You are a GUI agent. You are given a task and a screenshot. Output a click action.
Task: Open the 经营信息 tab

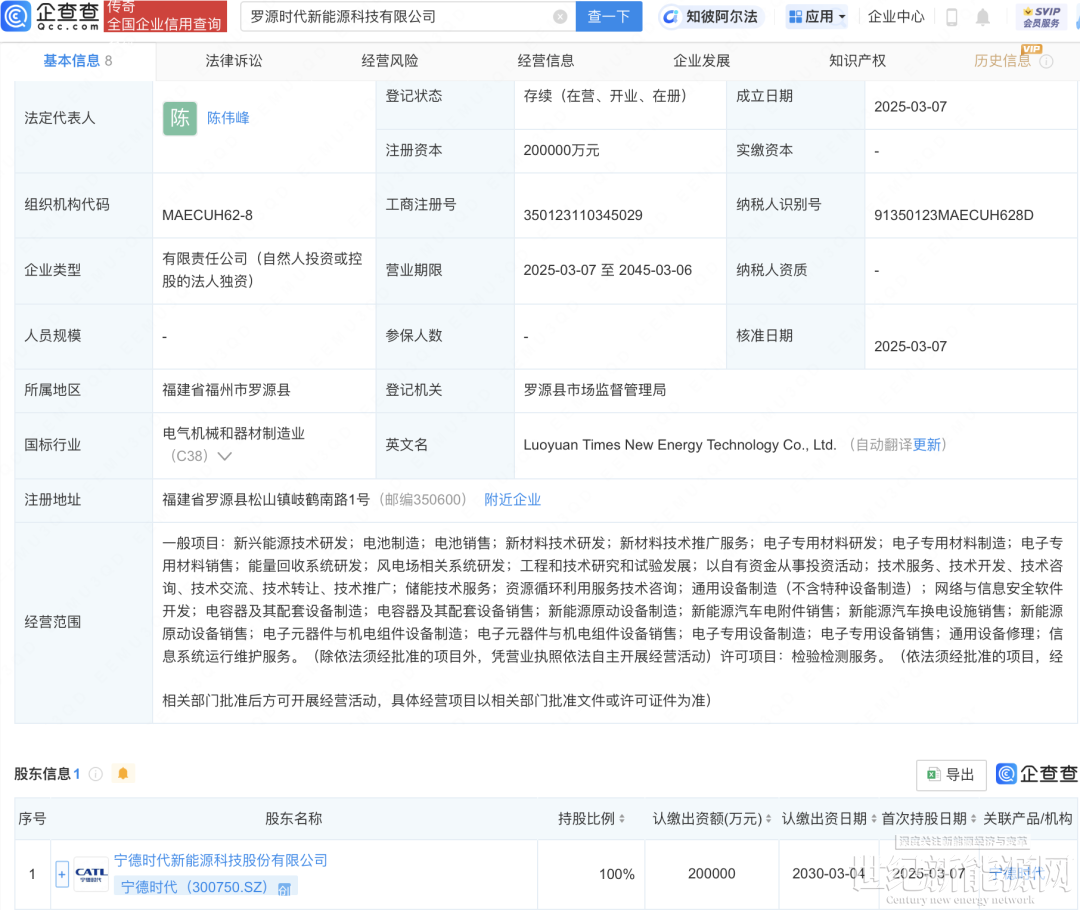point(546,61)
